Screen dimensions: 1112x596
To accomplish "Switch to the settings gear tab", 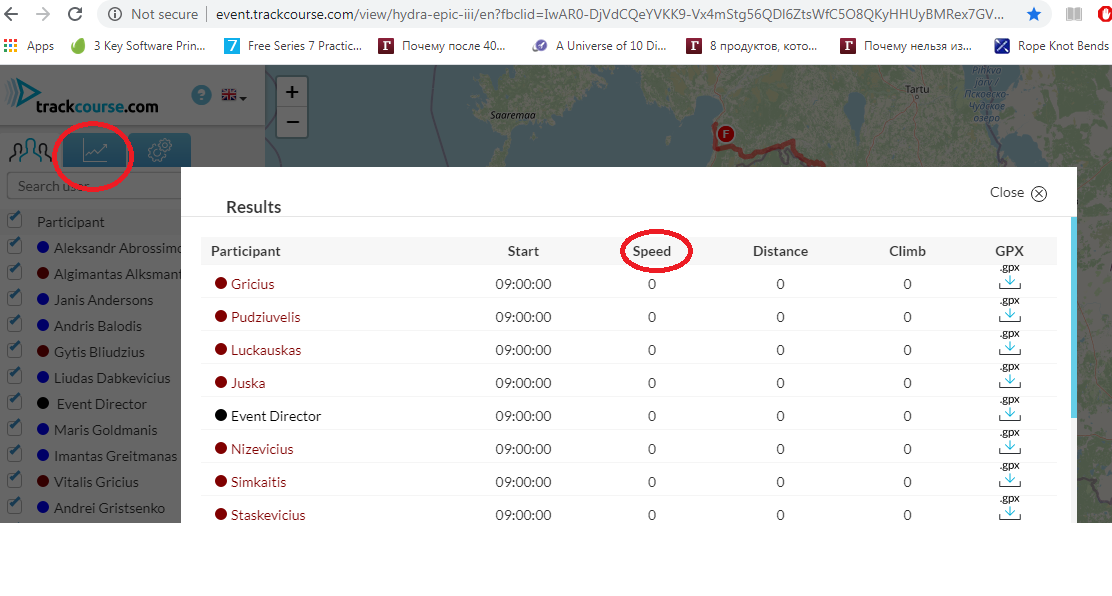I will (x=160, y=150).
